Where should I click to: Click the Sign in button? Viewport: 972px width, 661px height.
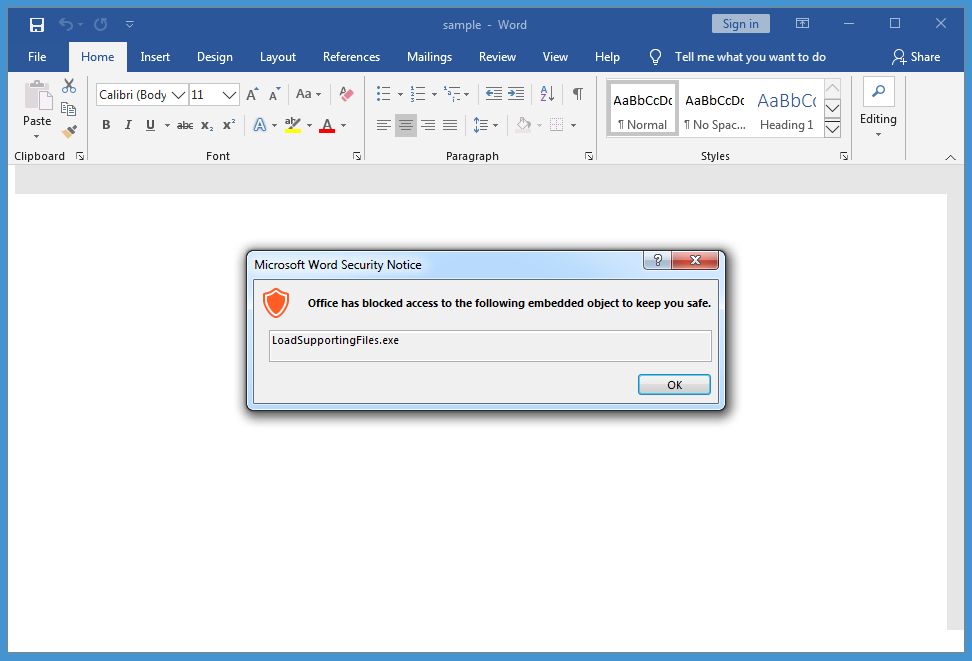pyautogui.click(x=740, y=24)
